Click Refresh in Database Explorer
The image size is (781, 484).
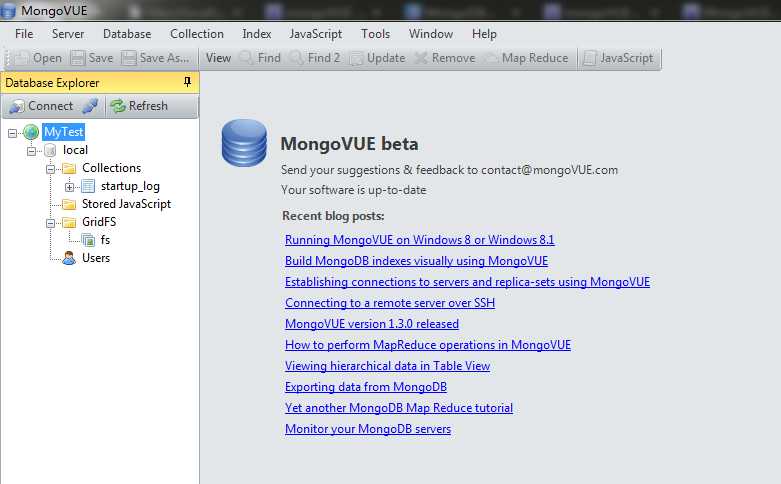[139, 106]
